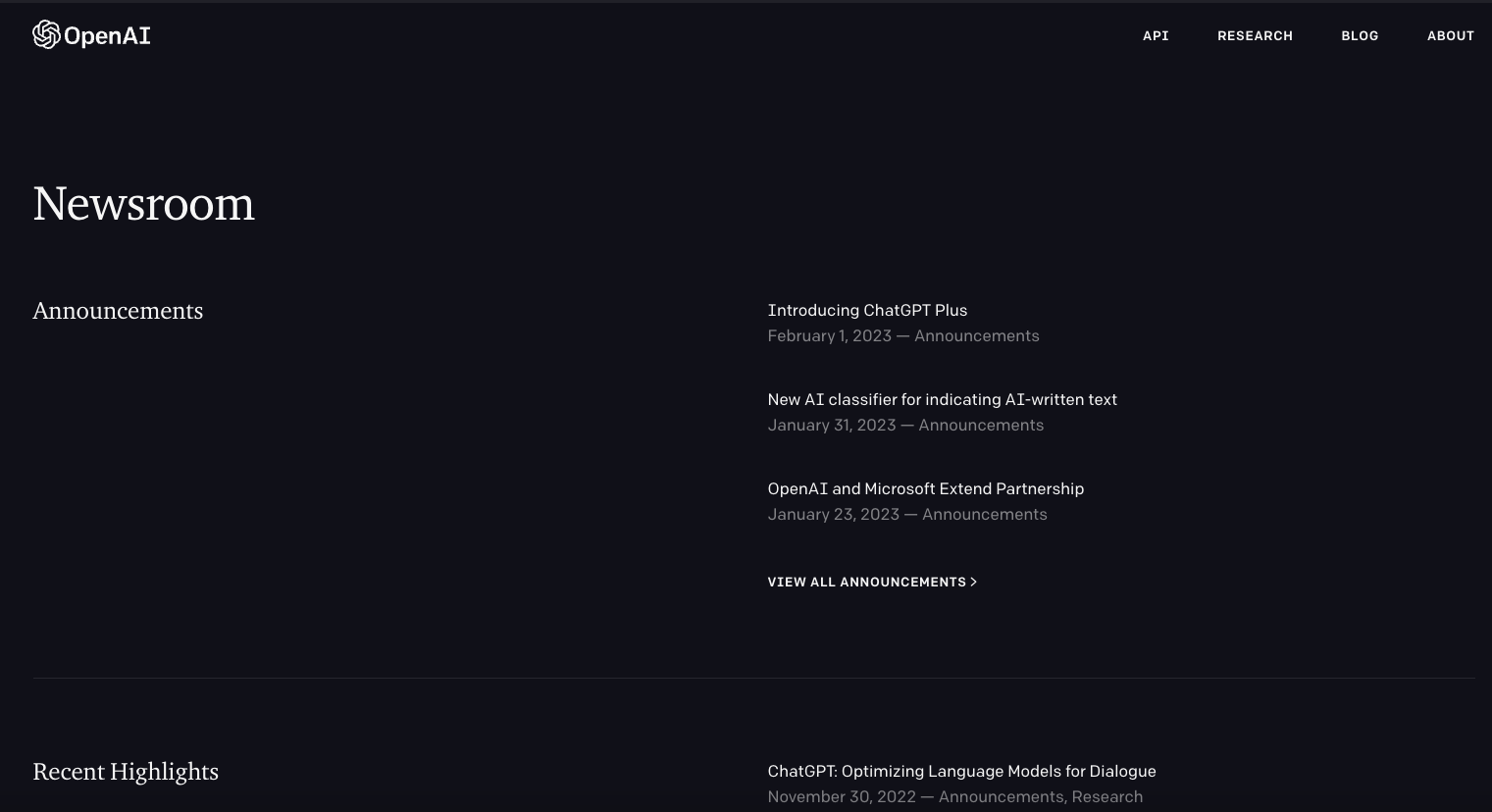The width and height of the screenshot is (1492, 812).
Task: Select the 'January 31, 2023 — Announcements' text
Action: pyautogui.click(x=905, y=425)
